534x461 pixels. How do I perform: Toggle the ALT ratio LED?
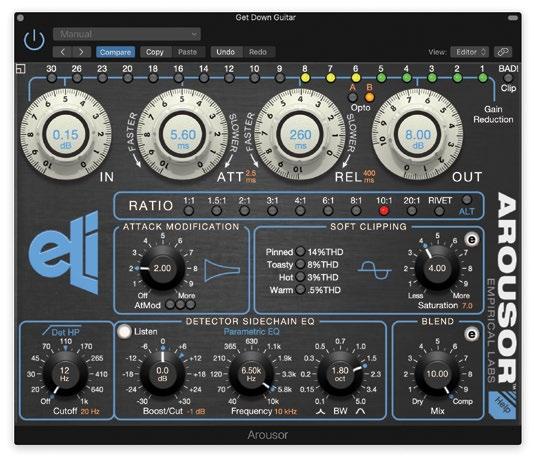point(467,200)
